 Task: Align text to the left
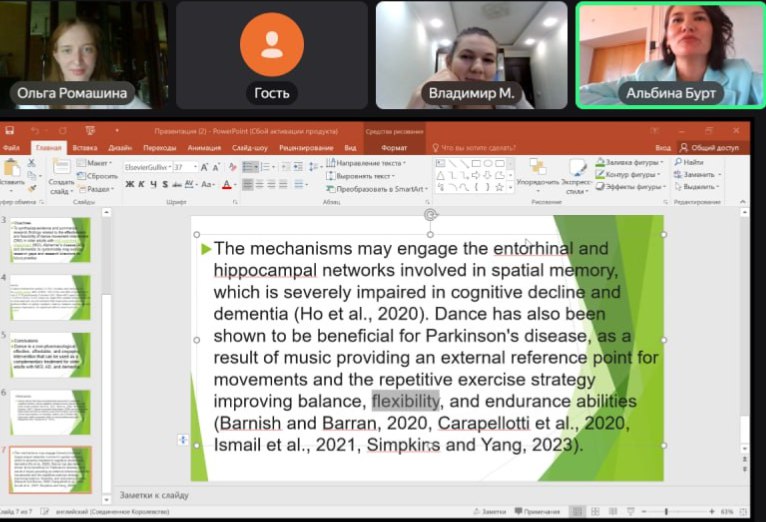(248, 185)
